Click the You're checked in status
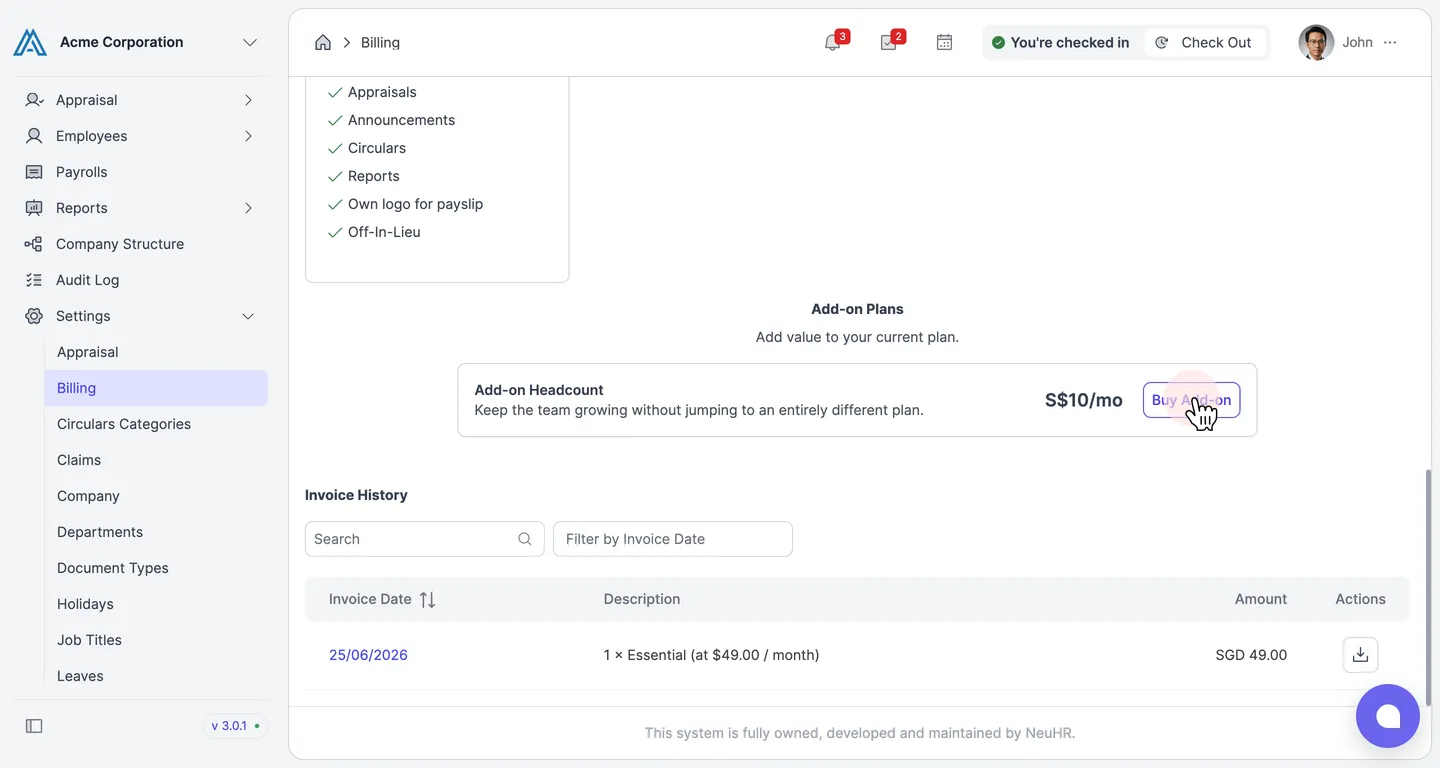The width and height of the screenshot is (1440, 768). click(x=1060, y=42)
